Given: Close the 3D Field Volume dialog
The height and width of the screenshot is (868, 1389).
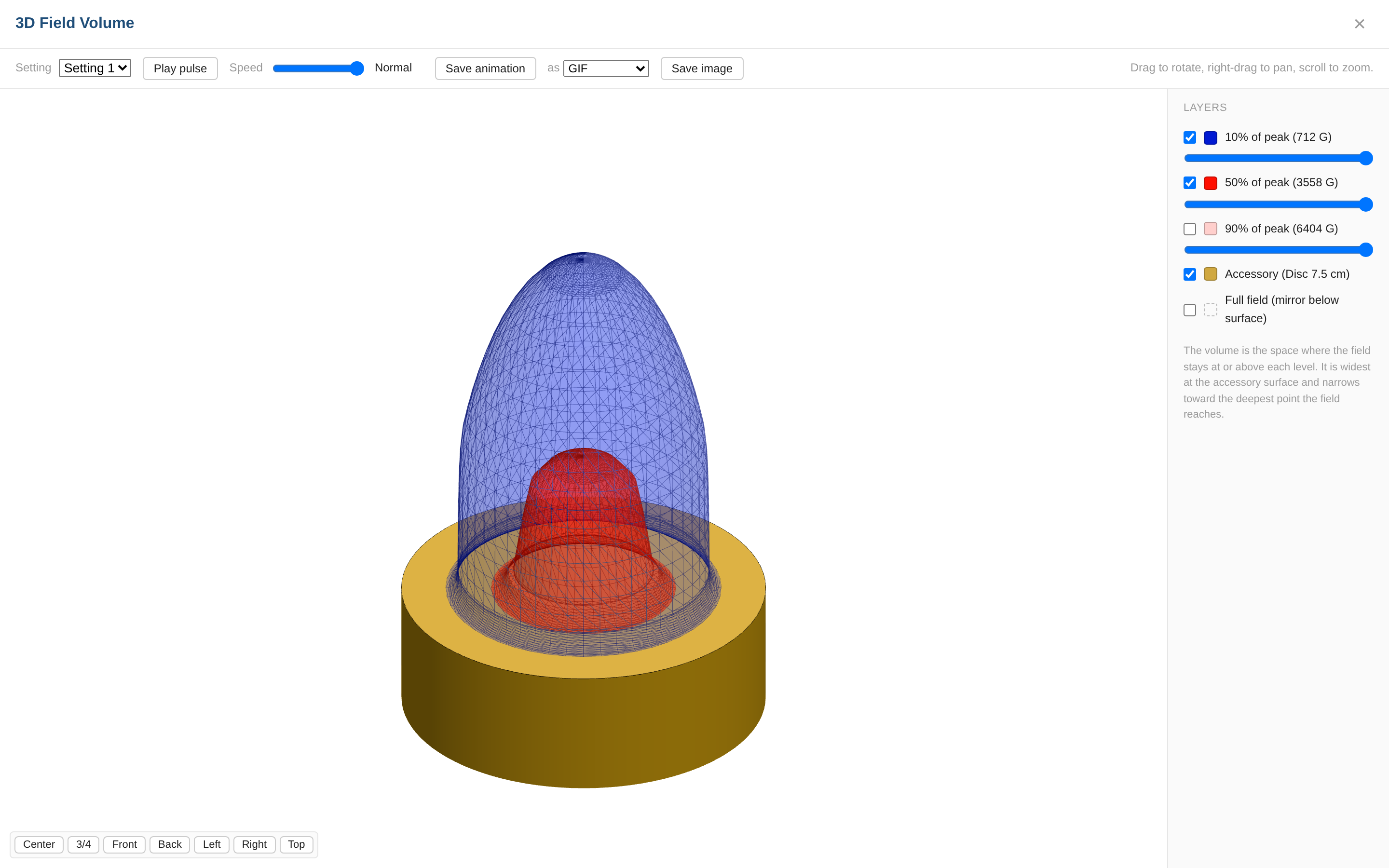Looking at the screenshot, I should click(1359, 24).
